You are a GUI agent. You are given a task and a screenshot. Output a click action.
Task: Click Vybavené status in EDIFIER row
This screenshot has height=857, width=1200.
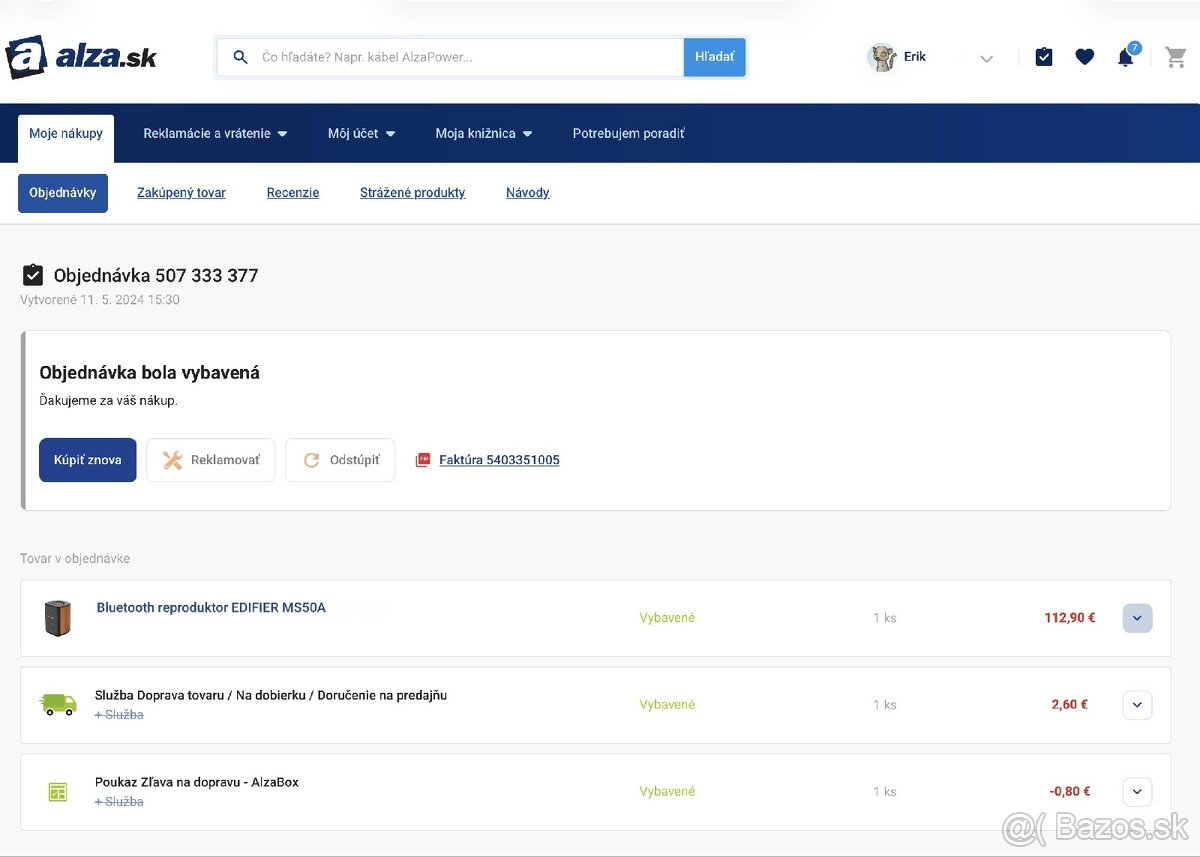point(667,618)
